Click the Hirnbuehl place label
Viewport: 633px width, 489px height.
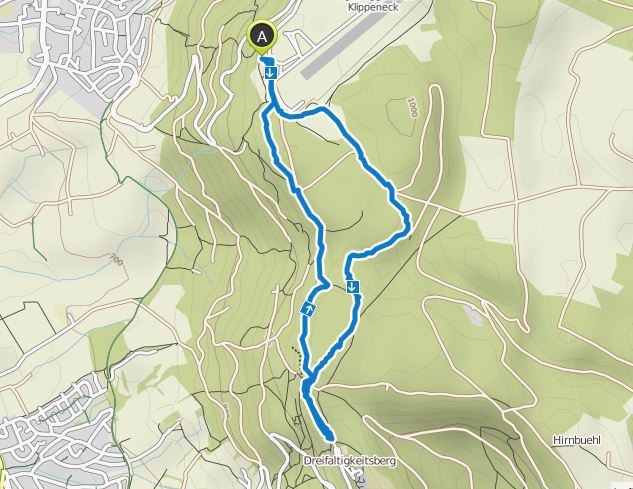coord(577,440)
